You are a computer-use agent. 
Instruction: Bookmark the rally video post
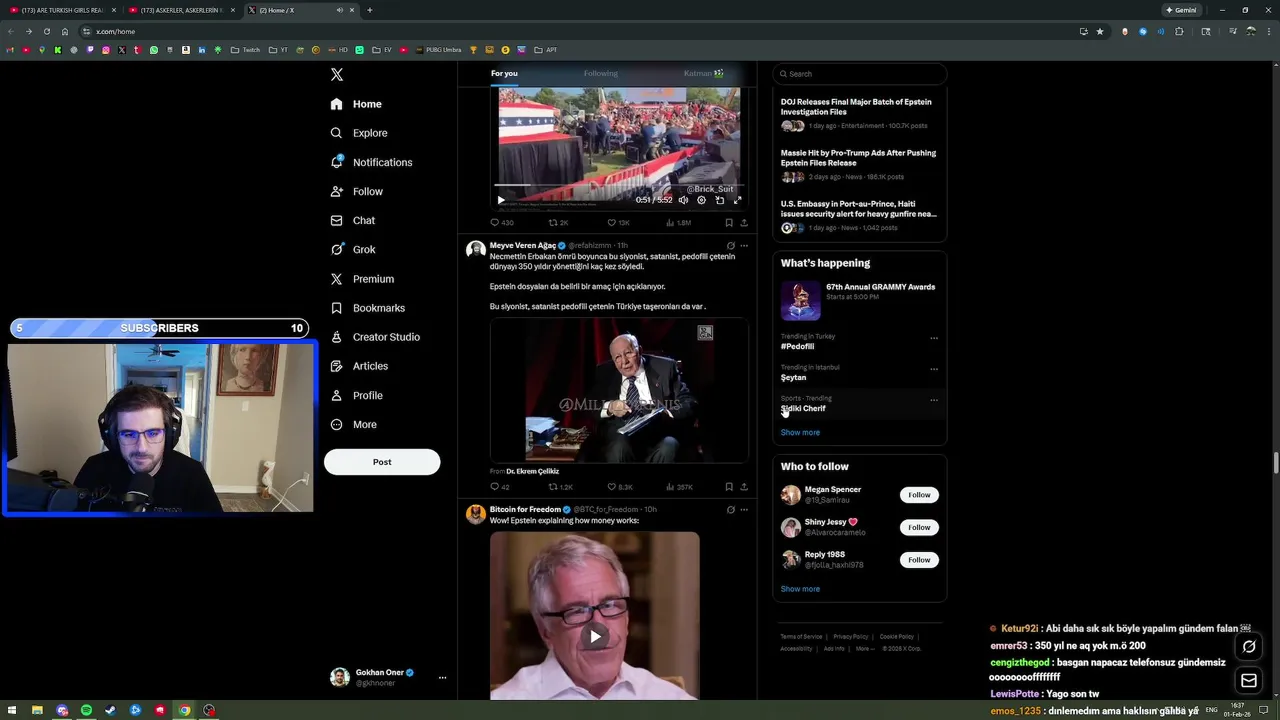[x=729, y=223]
